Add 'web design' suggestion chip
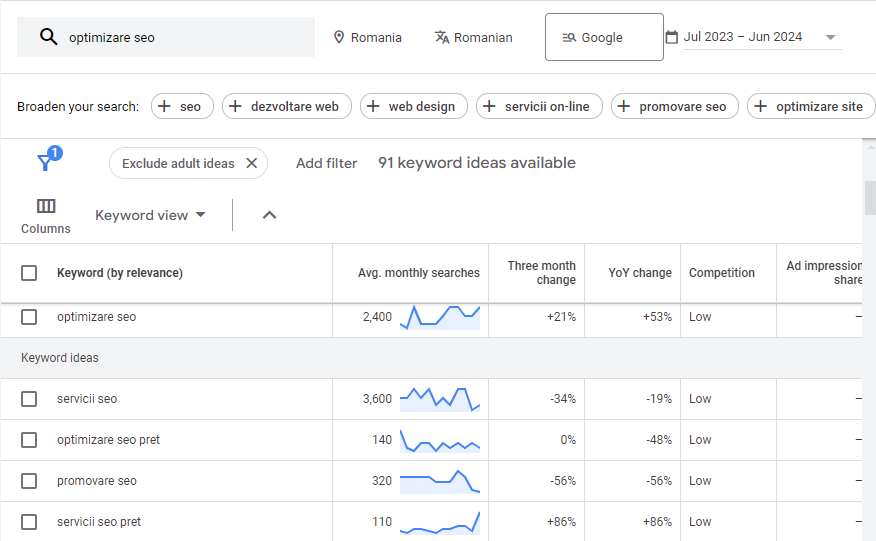 pos(412,106)
